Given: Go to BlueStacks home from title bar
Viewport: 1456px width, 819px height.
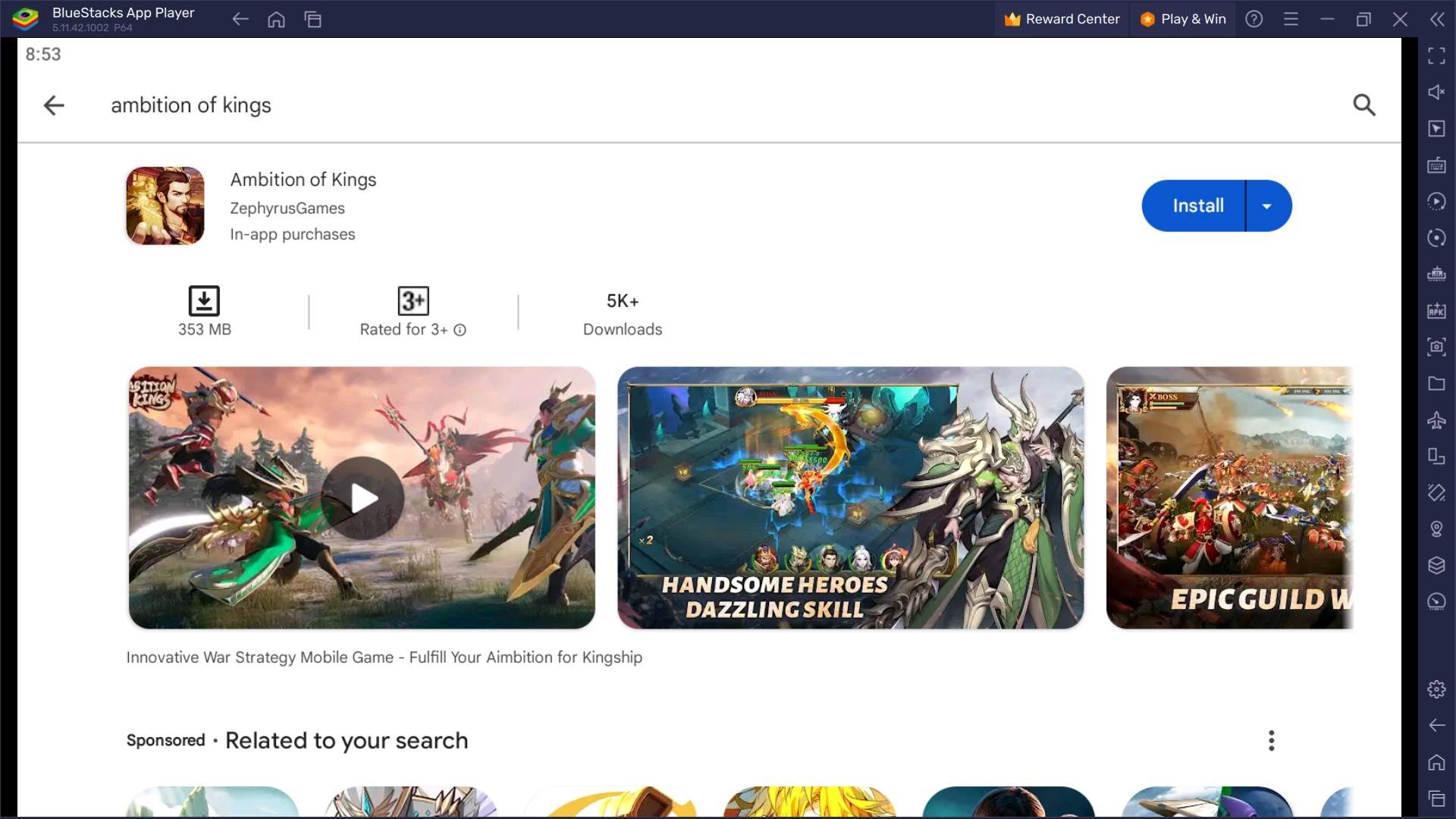Looking at the screenshot, I should click(276, 19).
